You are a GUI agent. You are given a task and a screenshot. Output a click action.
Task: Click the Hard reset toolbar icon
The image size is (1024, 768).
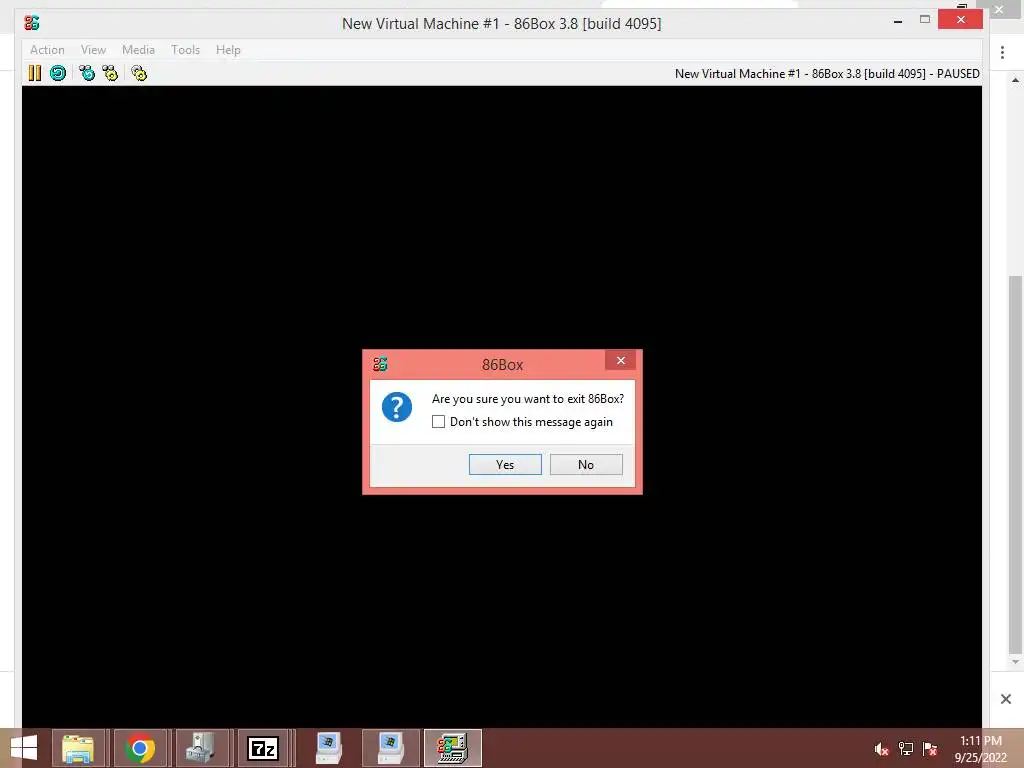[x=58, y=73]
